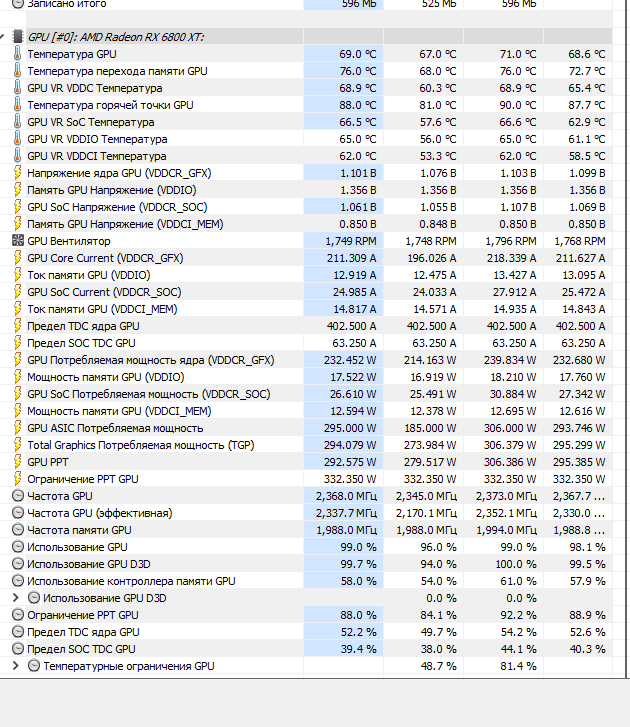
Task: Click clock icon of Частота памяти GPU
Action: tap(18, 530)
